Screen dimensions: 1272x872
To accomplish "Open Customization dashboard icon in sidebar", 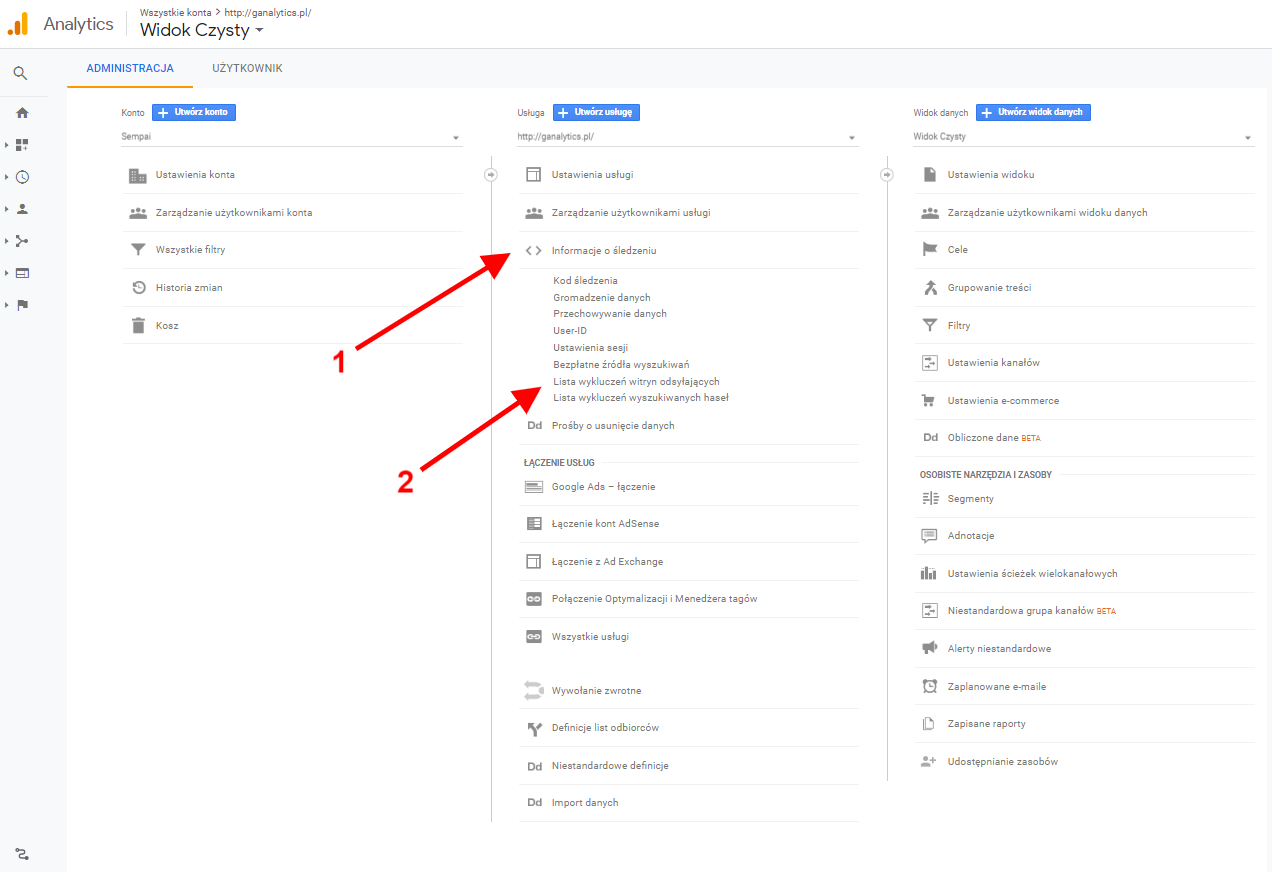I will click(22, 145).
